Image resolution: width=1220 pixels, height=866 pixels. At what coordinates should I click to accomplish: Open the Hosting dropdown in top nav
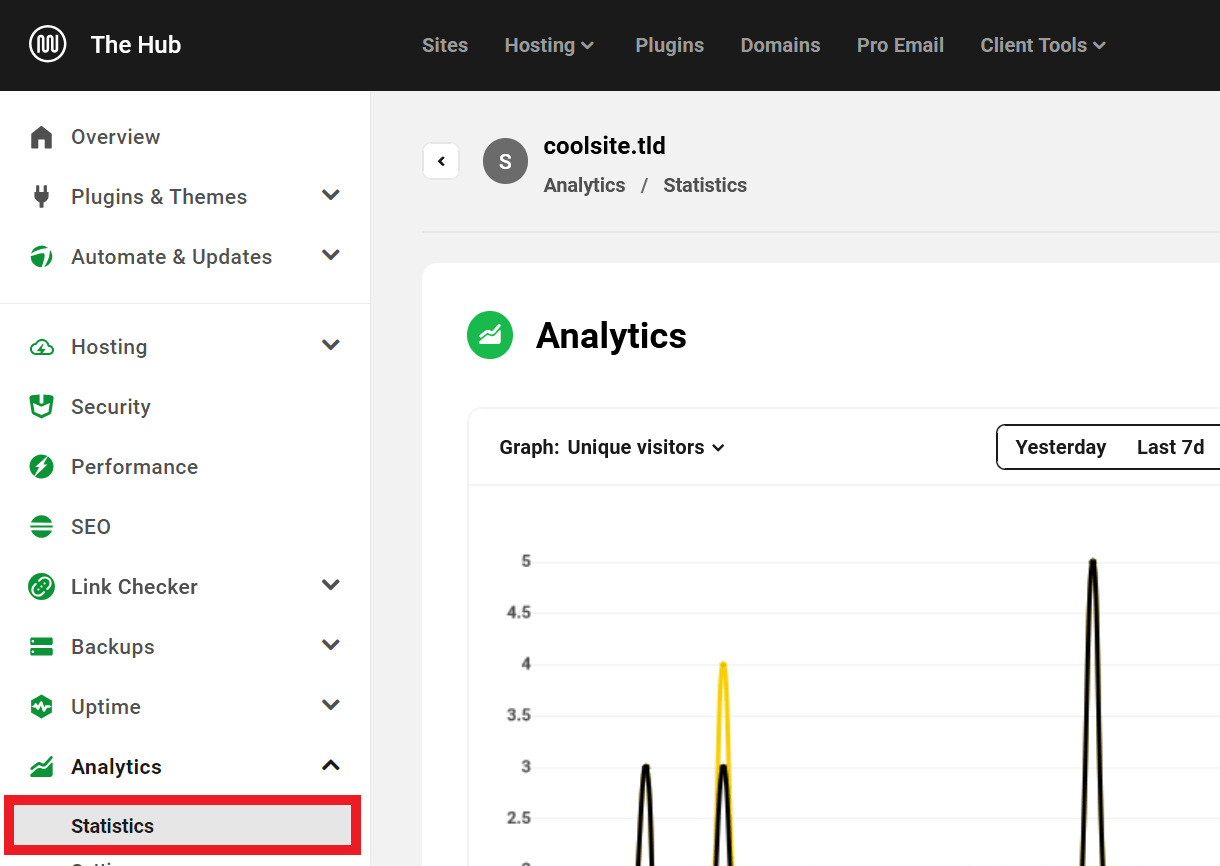(x=550, y=45)
